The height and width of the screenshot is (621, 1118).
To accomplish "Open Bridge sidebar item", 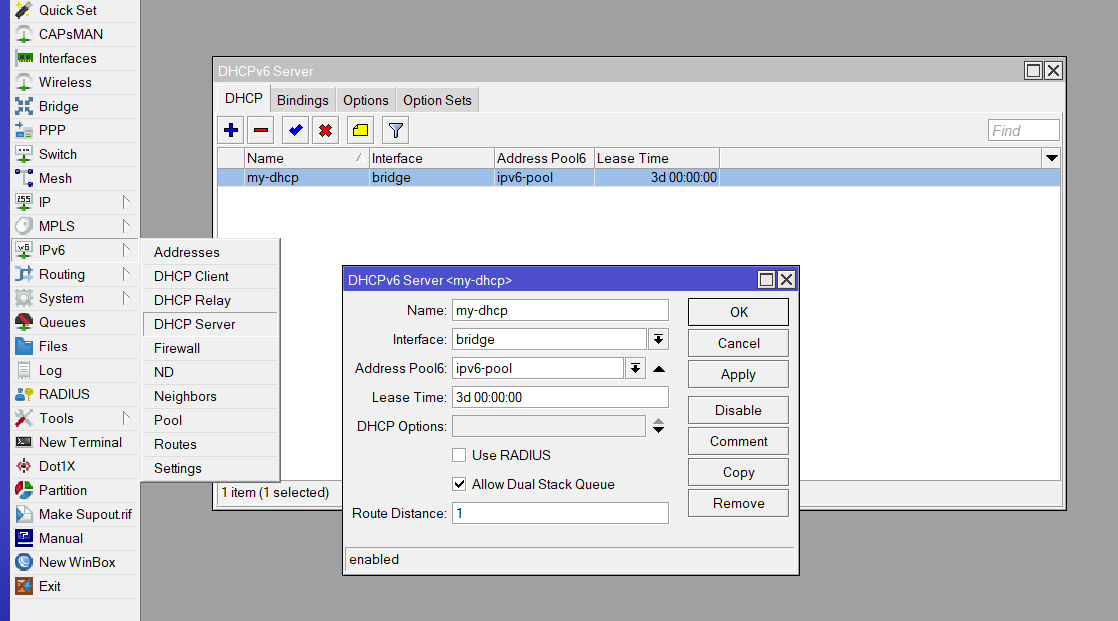I will [x=75, y=106].
